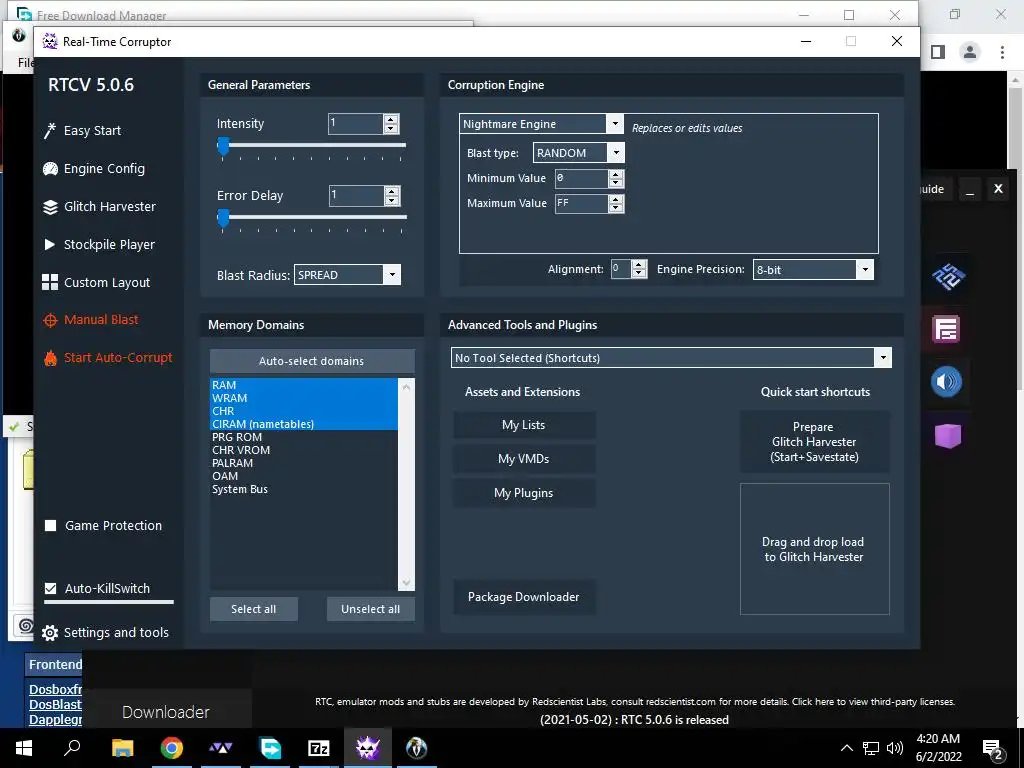Increase the Alignment stepper value

[639, 264]
